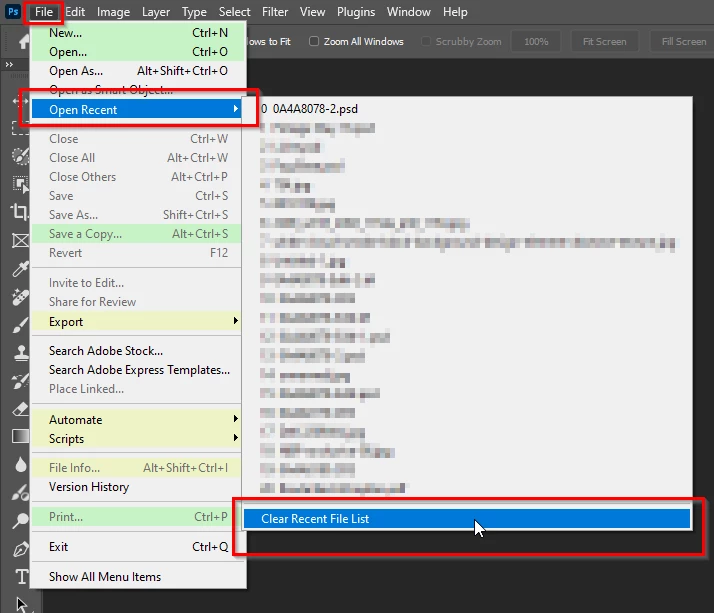Open the Image menu

coord(113,12)
